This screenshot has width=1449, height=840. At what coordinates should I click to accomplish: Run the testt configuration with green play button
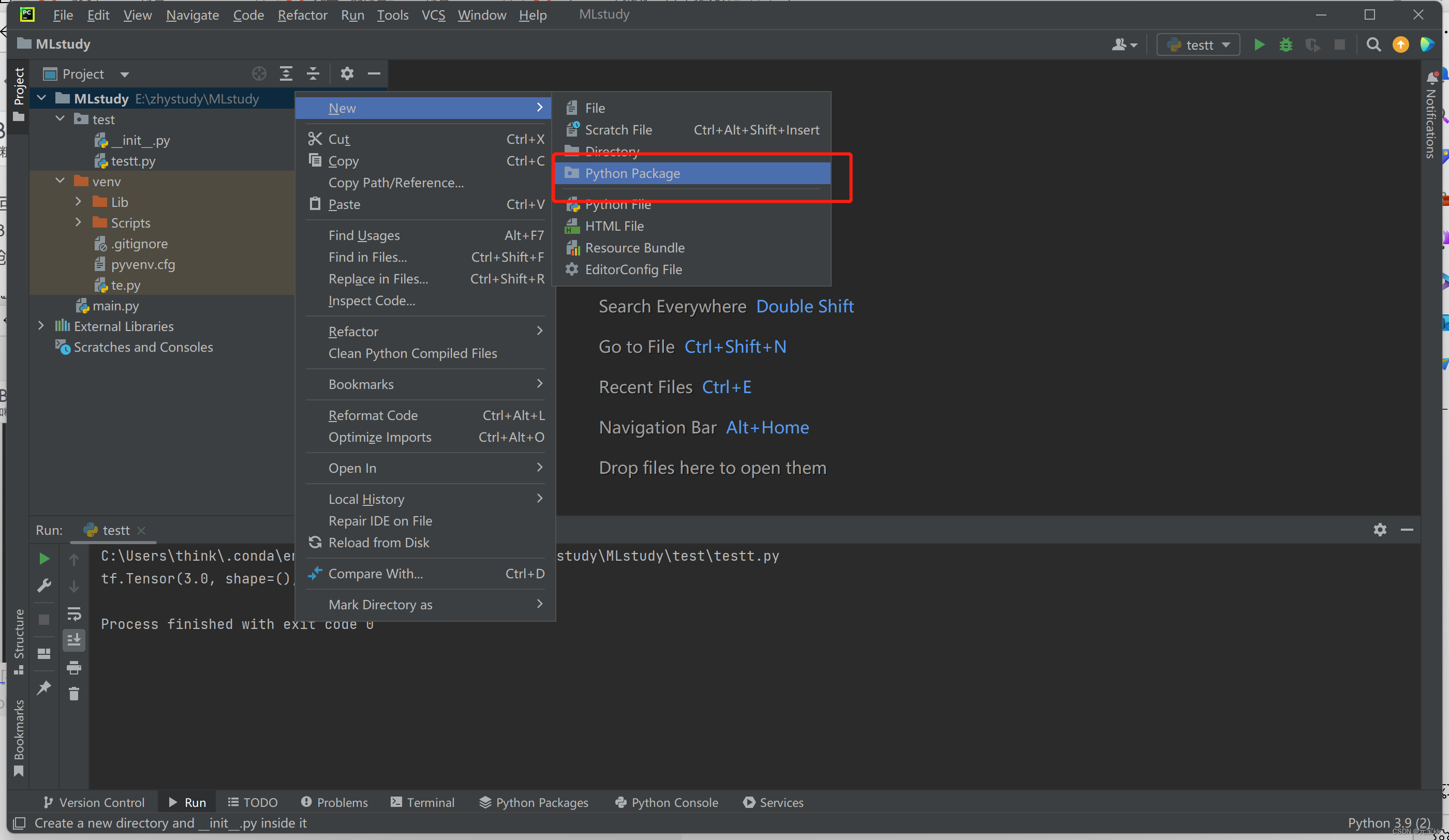(1259, 44)
